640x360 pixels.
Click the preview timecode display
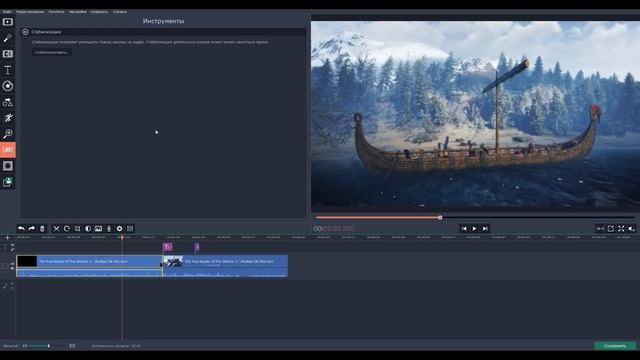click(x=334, y=229)
